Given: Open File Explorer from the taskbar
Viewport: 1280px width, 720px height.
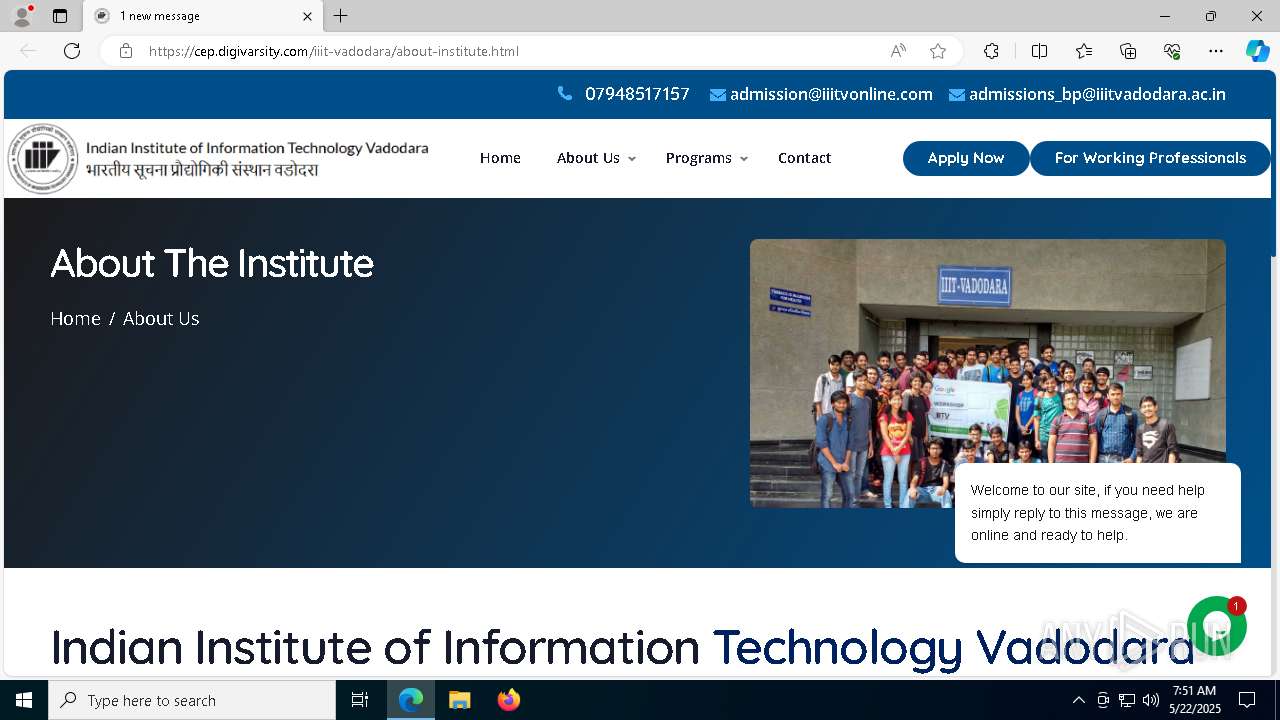Looking at the screenshot, I should tap(459, 700).
